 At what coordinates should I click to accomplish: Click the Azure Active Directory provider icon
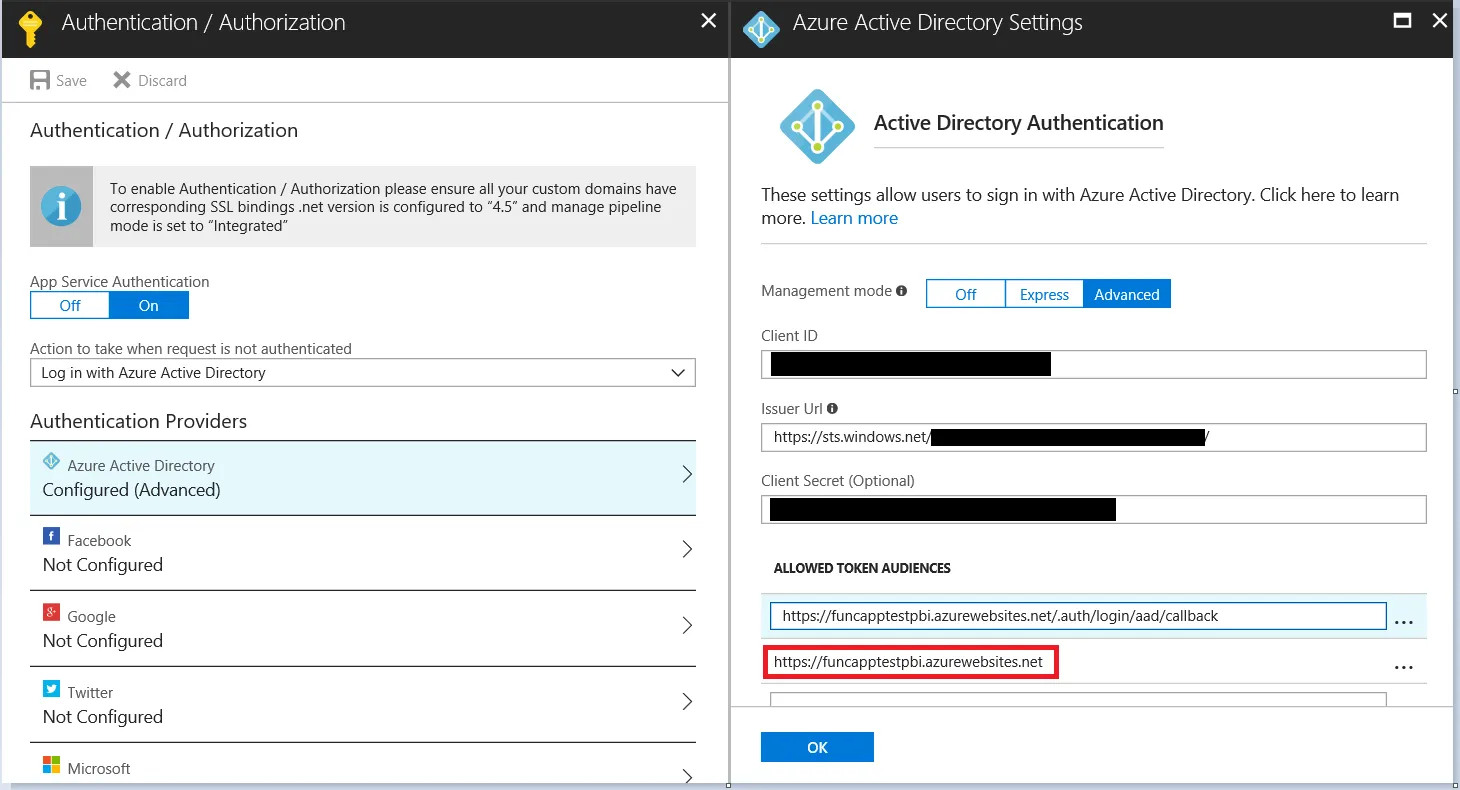coord(52,462)
